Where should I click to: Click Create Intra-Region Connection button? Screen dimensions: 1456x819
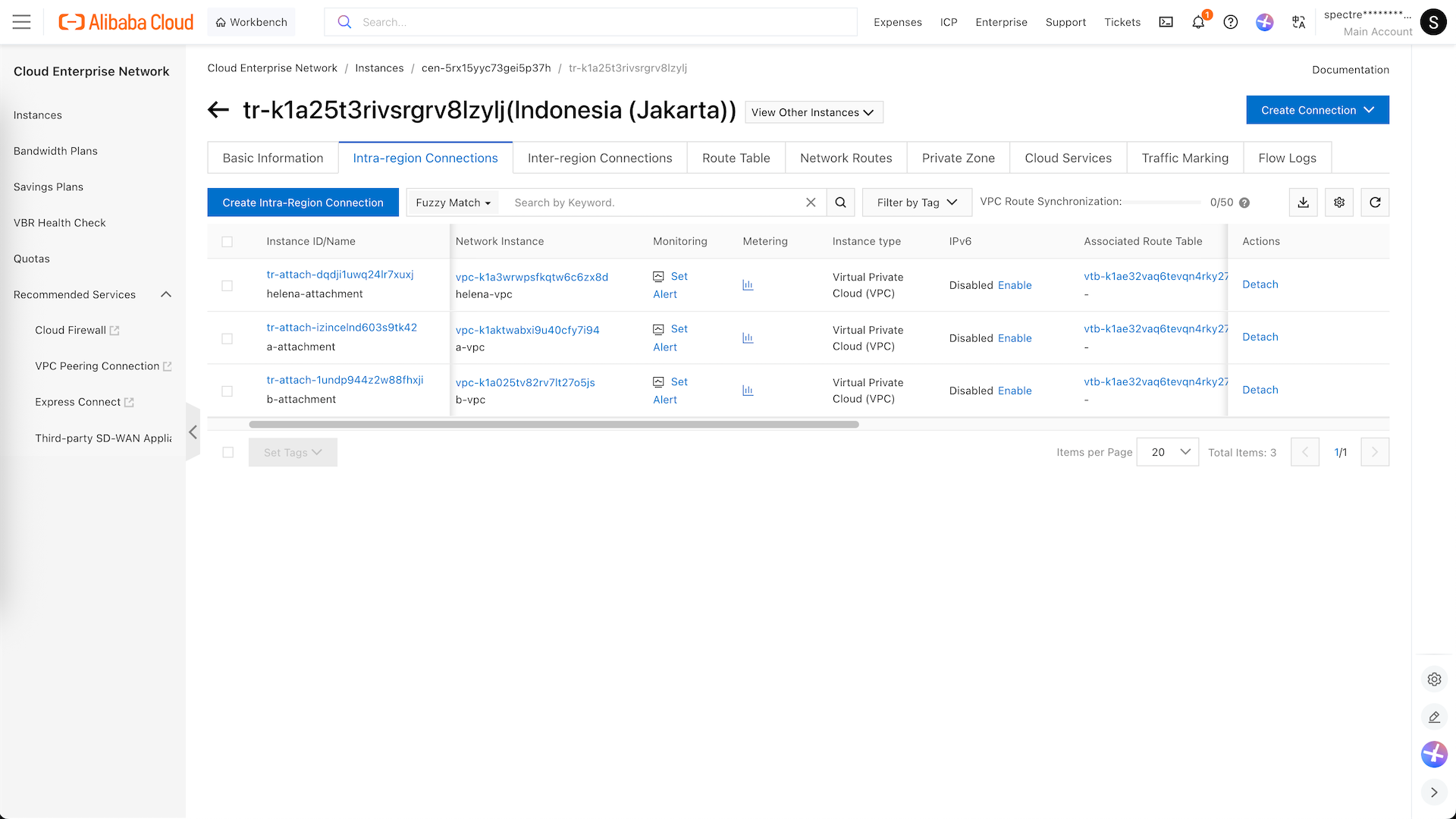point(303,202)
